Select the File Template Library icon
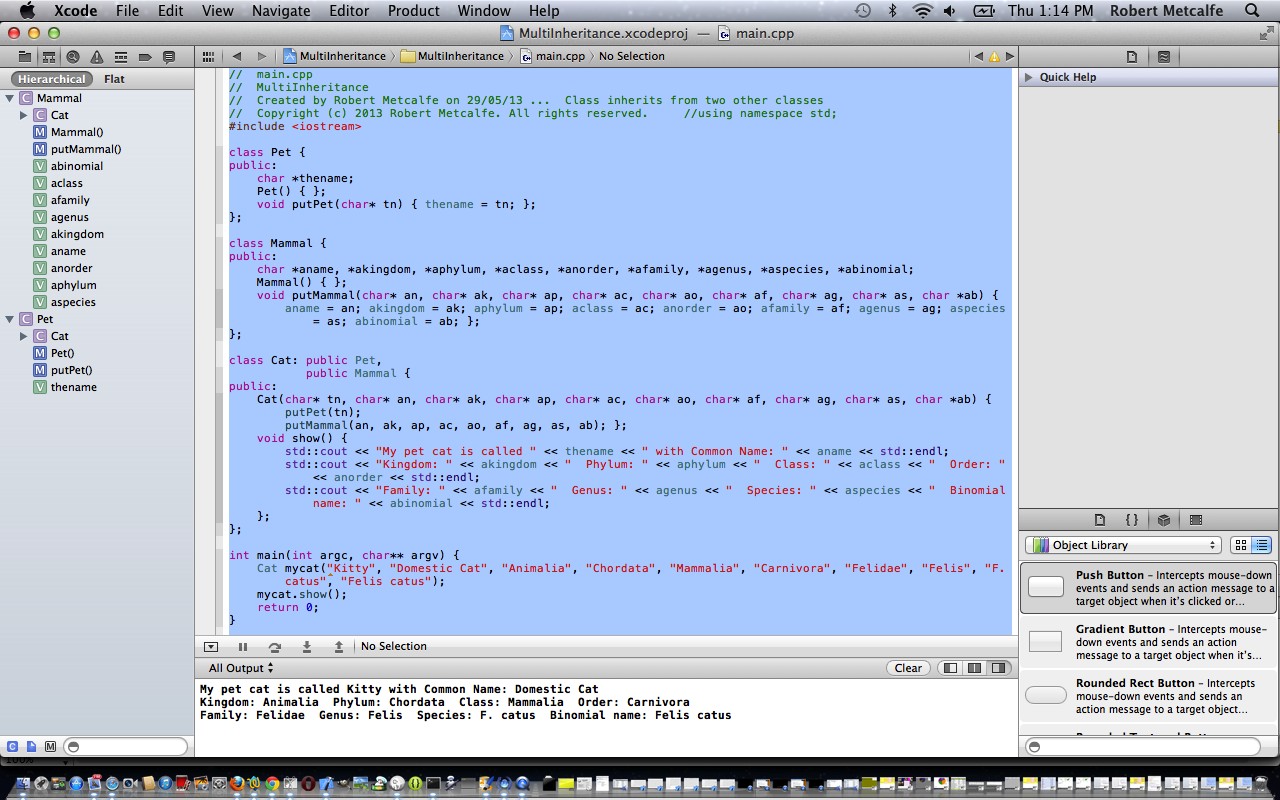1280x800 pixels. click(1100, 519)
